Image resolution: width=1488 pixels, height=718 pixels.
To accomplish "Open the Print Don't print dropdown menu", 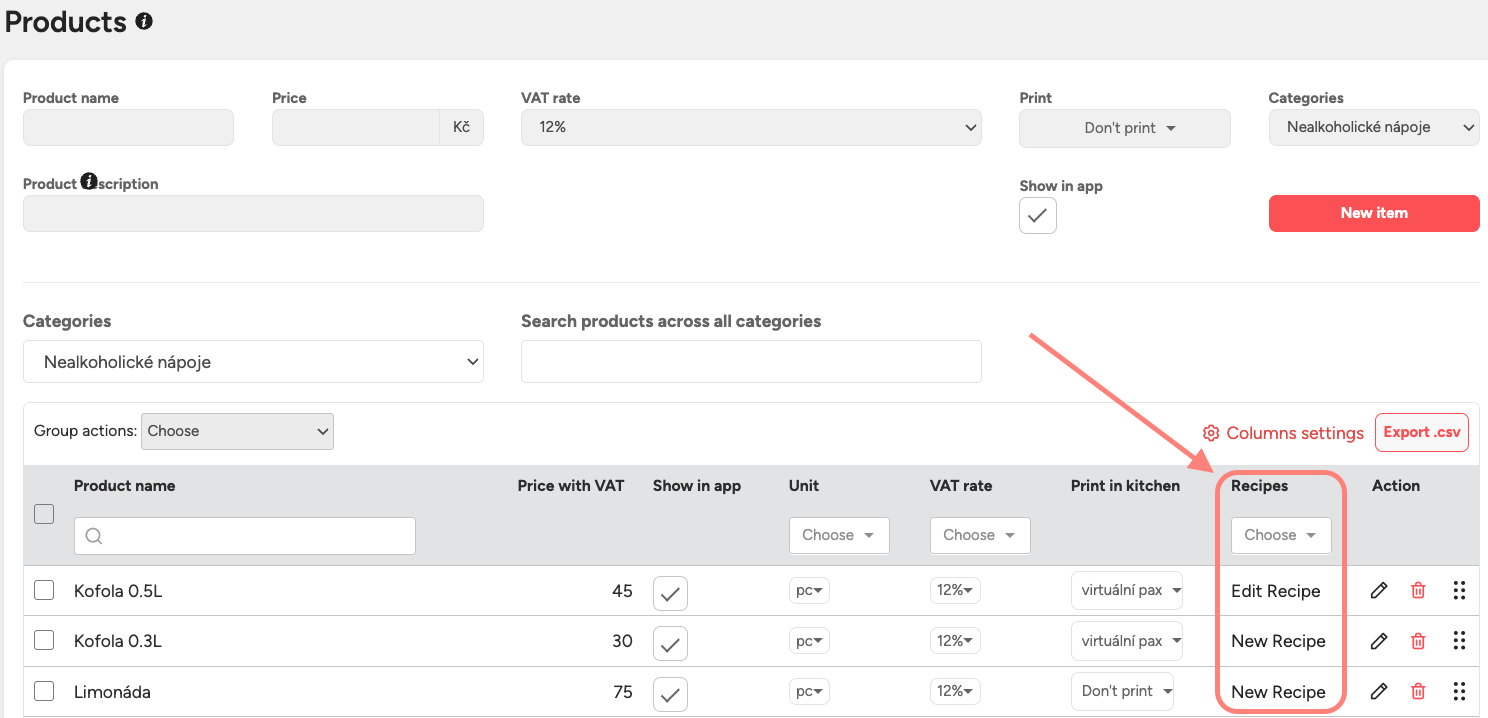I will coord(1124,128).
